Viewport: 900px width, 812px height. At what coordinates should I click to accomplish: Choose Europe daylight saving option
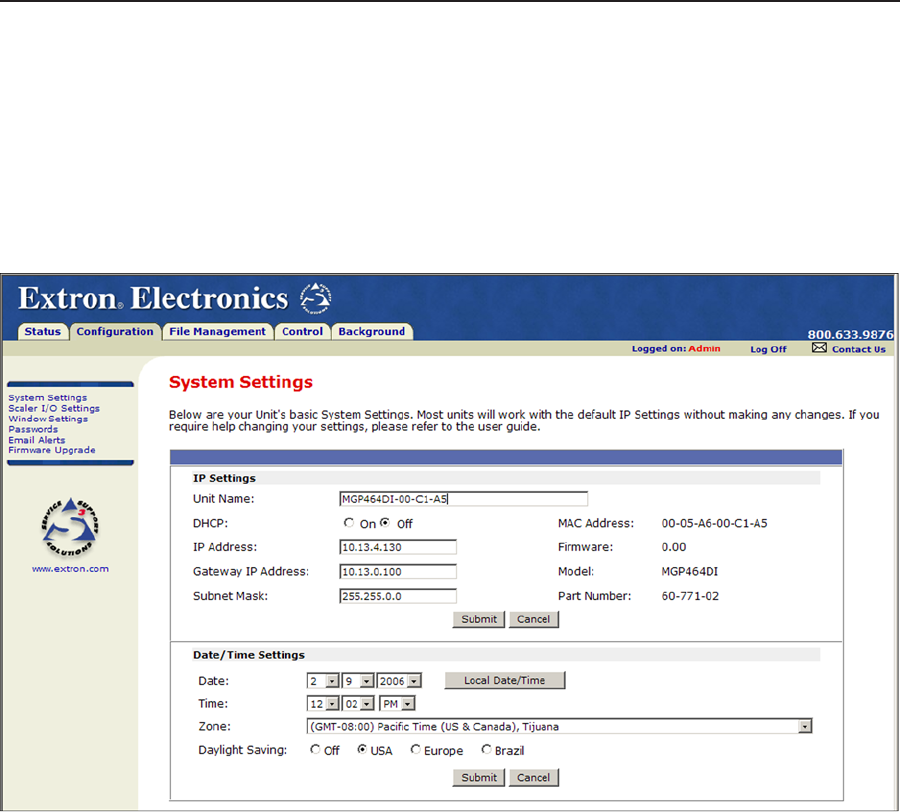416,749
